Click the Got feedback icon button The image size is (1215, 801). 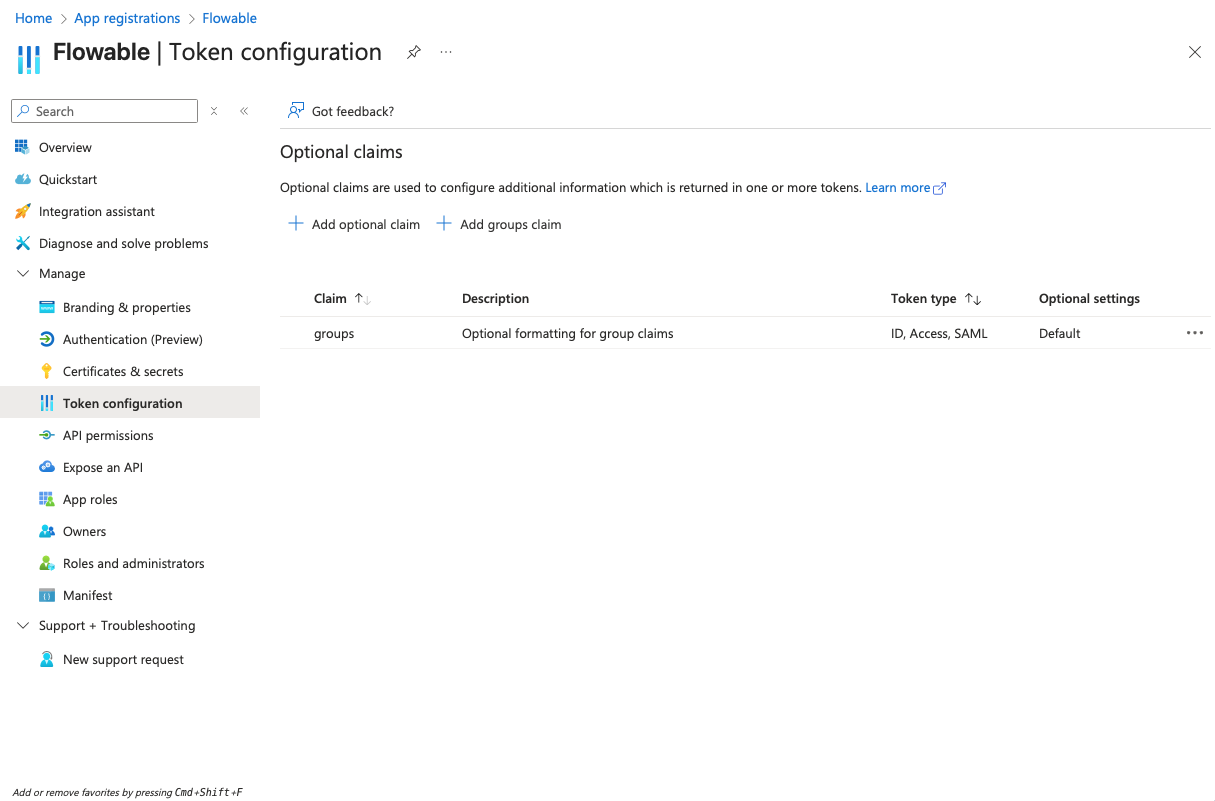[x=296, y=111]
